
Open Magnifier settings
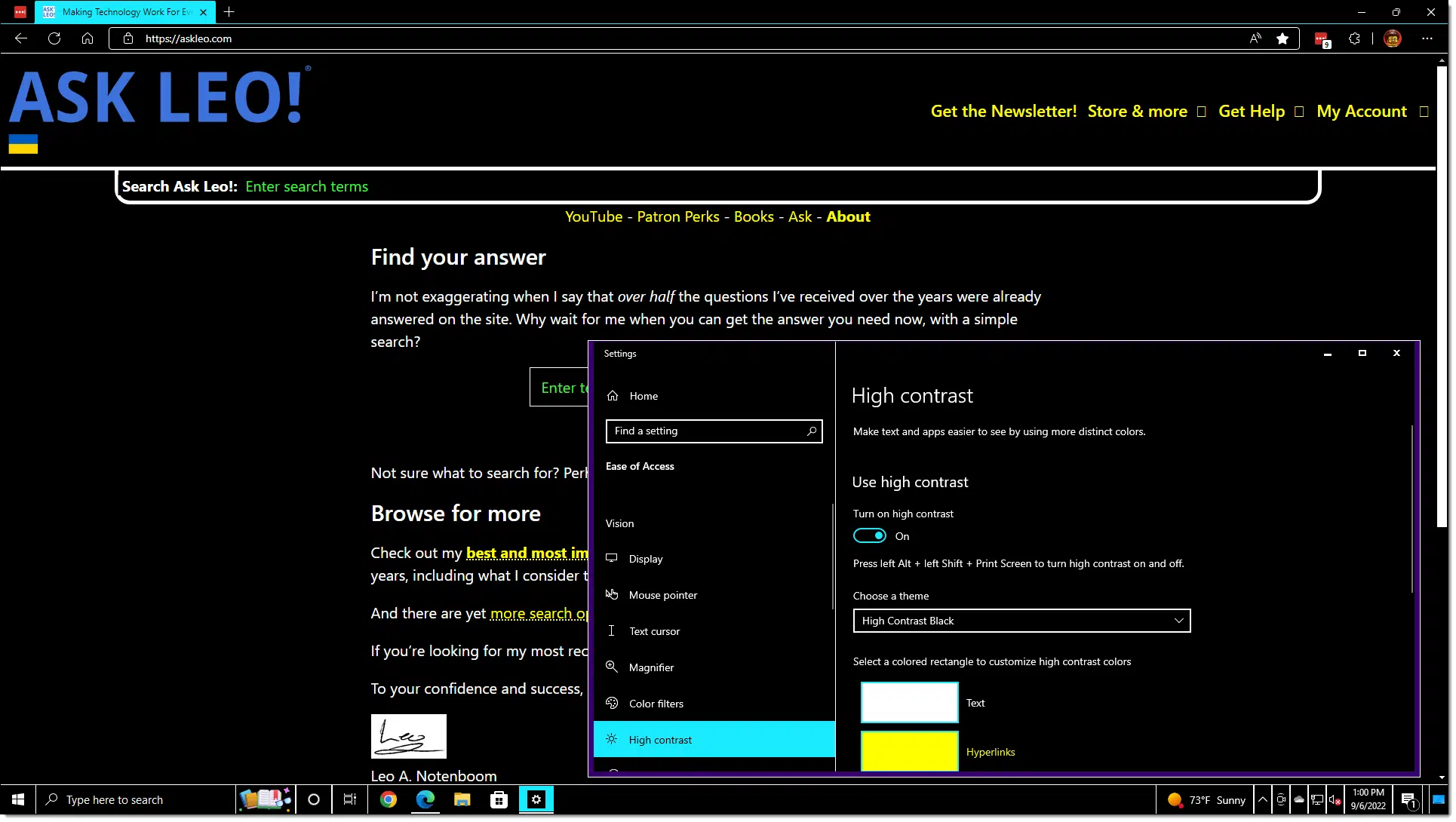click(x=714, y=668)
